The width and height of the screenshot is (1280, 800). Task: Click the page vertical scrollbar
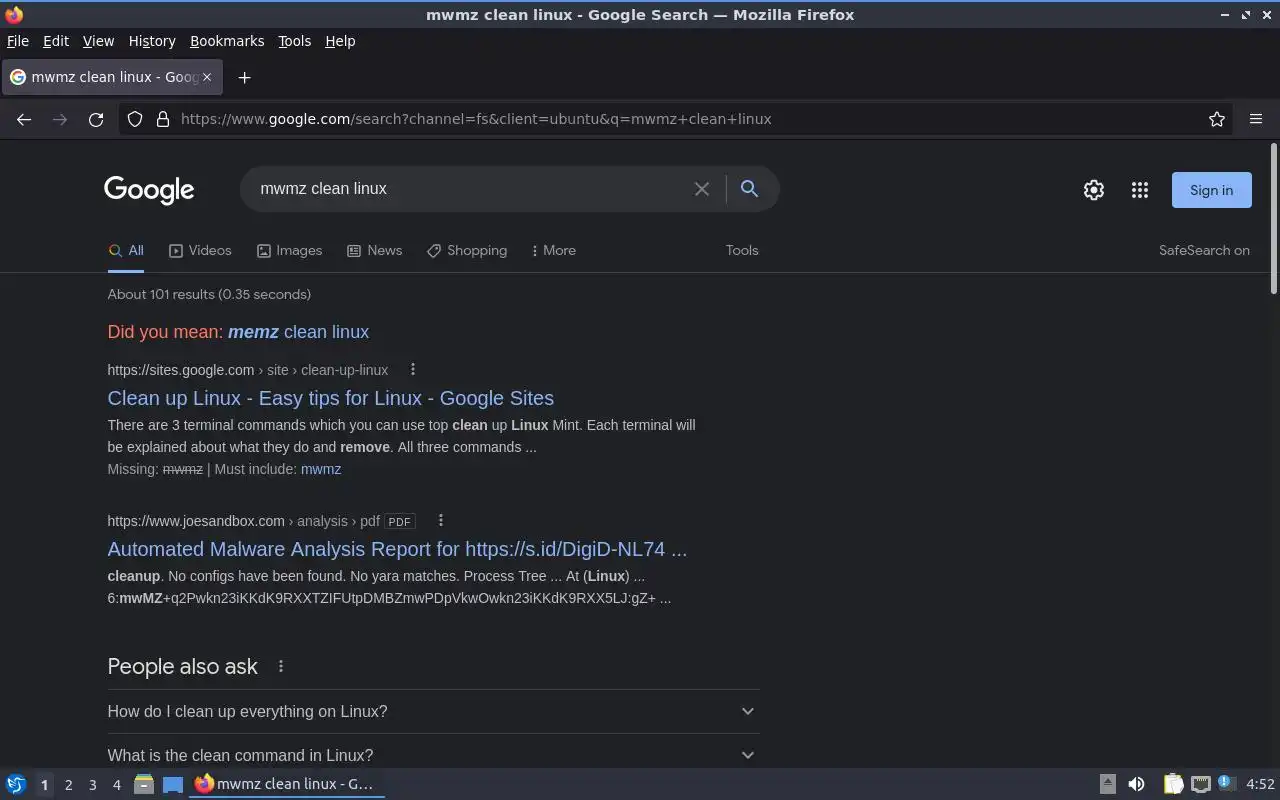click(1274, 220)
